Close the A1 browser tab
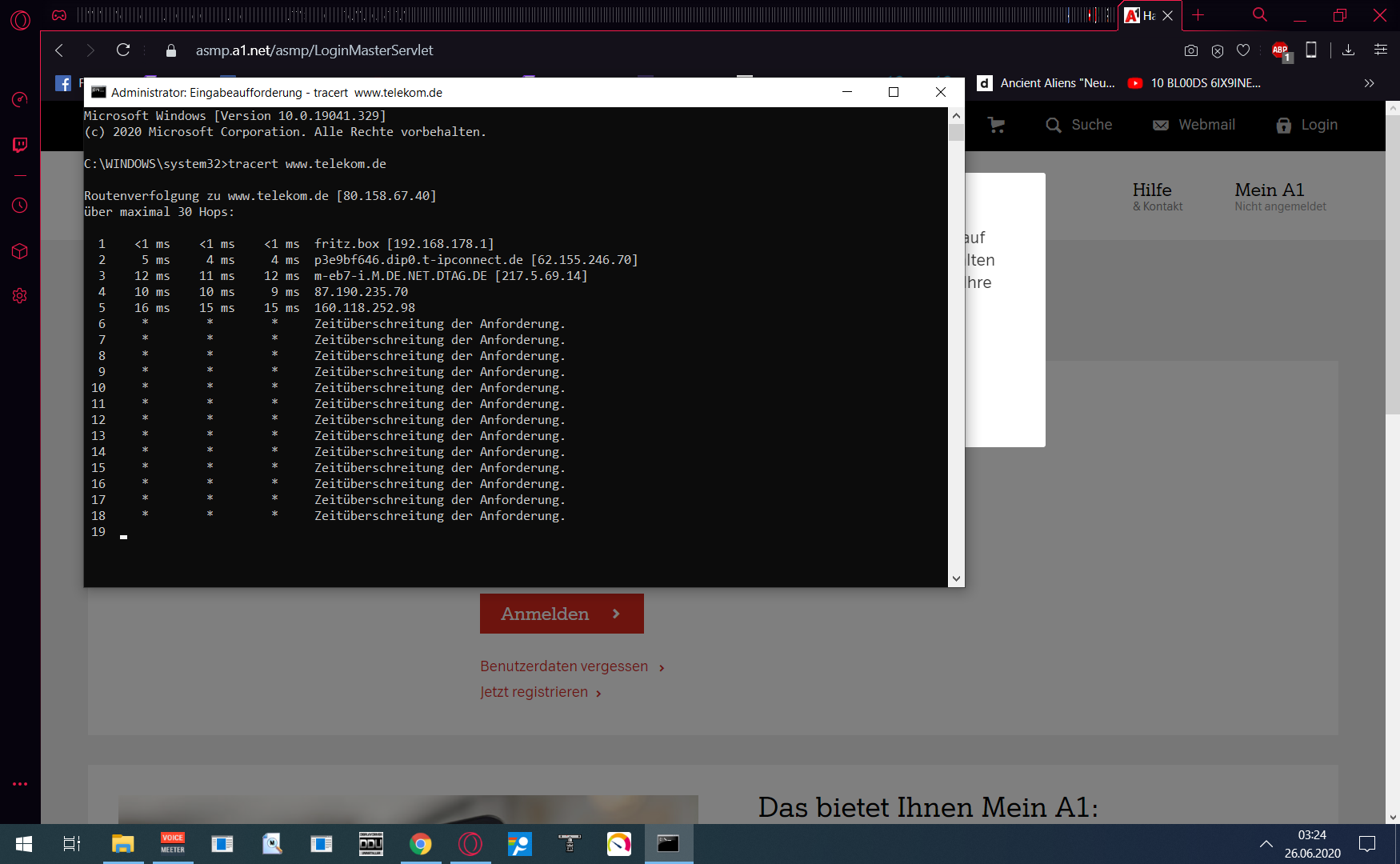 [1168, 16]
